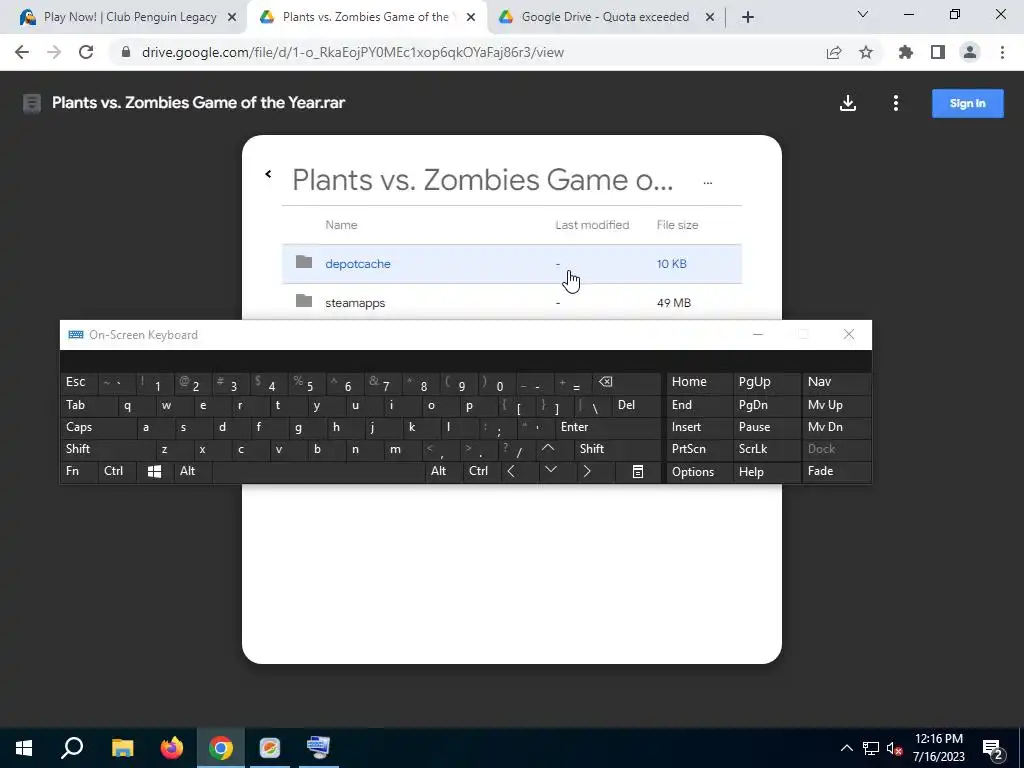Open Chrome tab search dropdown
The image size is (1024, 768).
point(863,14)
